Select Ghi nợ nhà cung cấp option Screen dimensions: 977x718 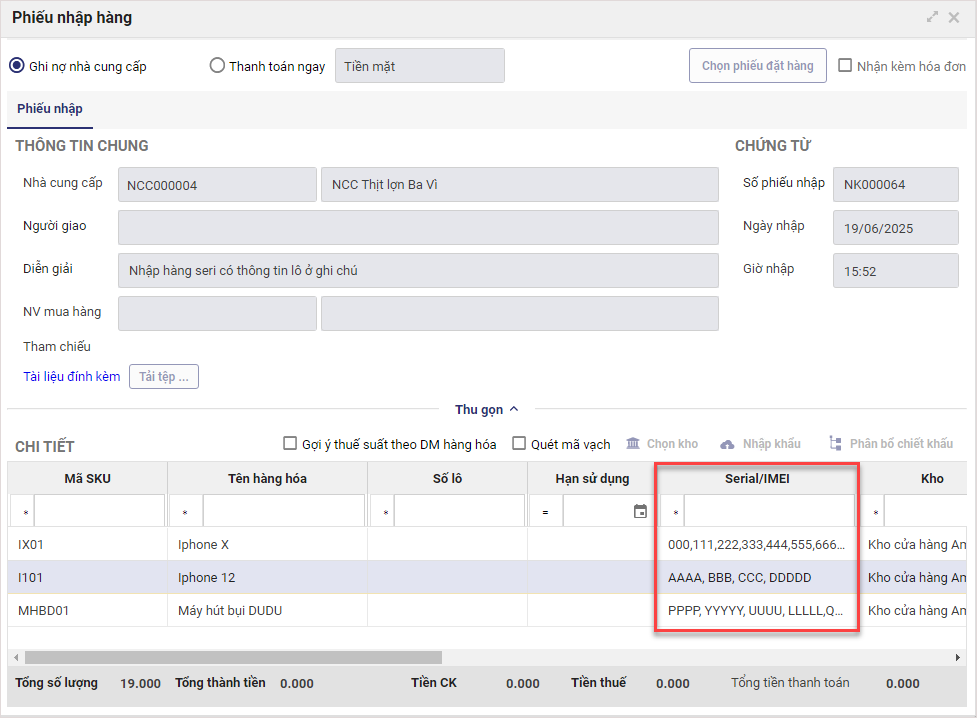coord(17,66)
